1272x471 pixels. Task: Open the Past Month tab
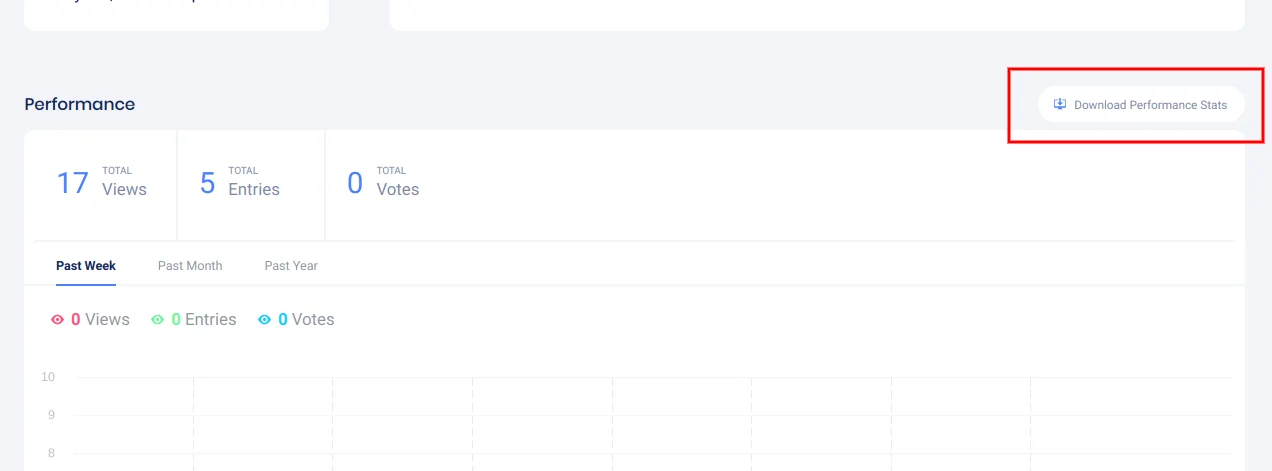190,266
